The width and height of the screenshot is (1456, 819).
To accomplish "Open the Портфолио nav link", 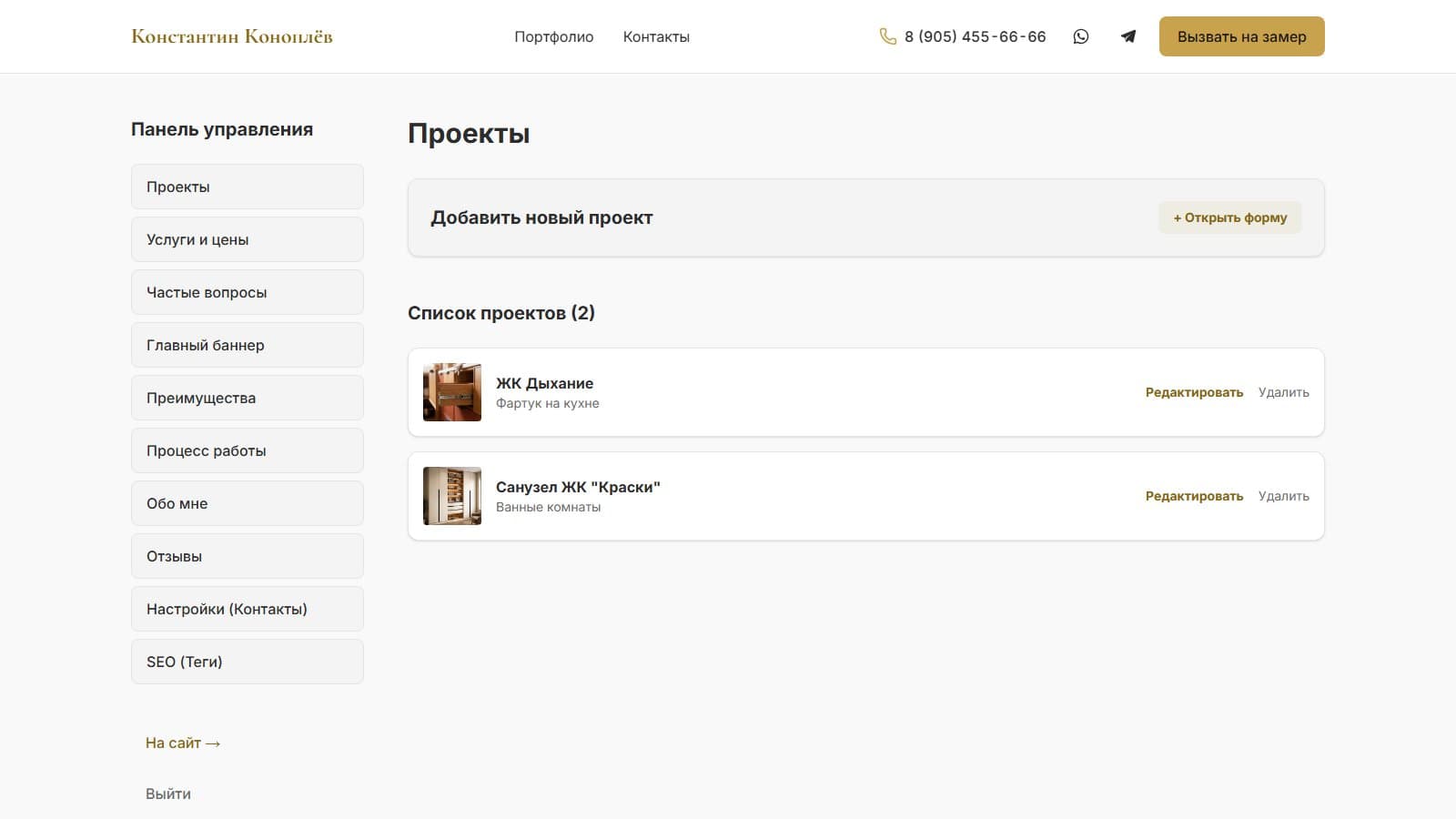I will 553,36.
